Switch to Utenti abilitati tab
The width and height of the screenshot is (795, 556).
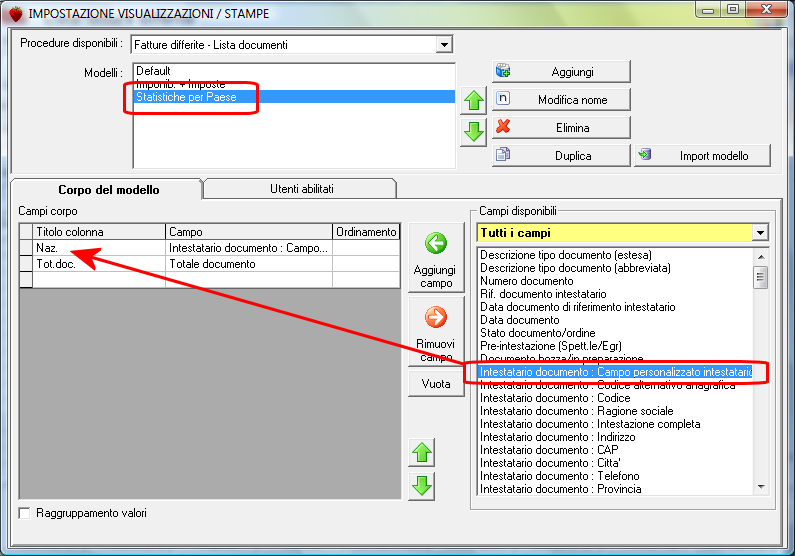pos(302,189)
